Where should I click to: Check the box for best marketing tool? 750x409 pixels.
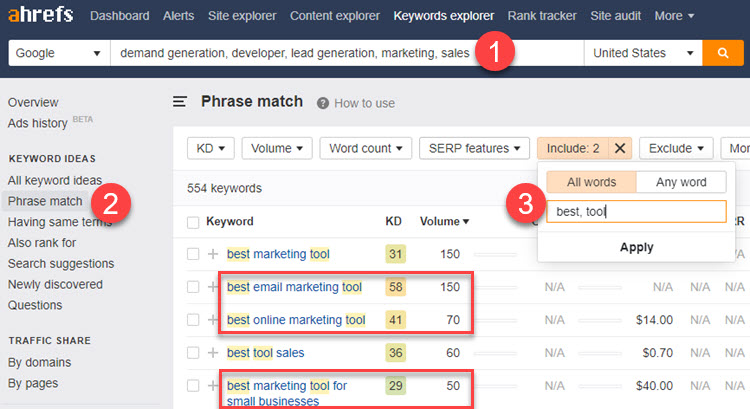pos(194,254)
